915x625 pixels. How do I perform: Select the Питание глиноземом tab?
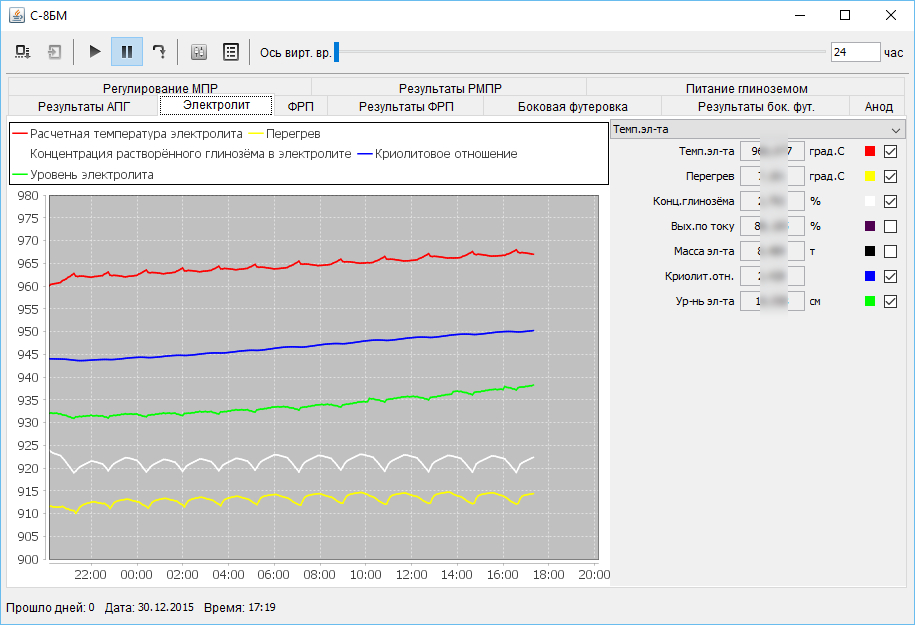[x=746, y=88]
